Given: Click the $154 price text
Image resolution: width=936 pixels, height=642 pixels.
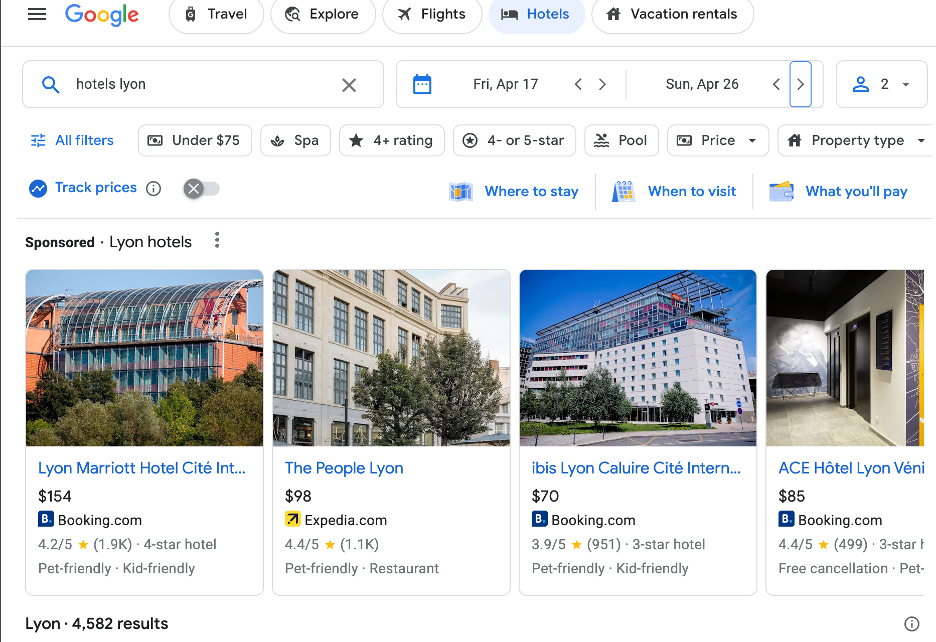Looking at the screenshot, I should [55, 496].
